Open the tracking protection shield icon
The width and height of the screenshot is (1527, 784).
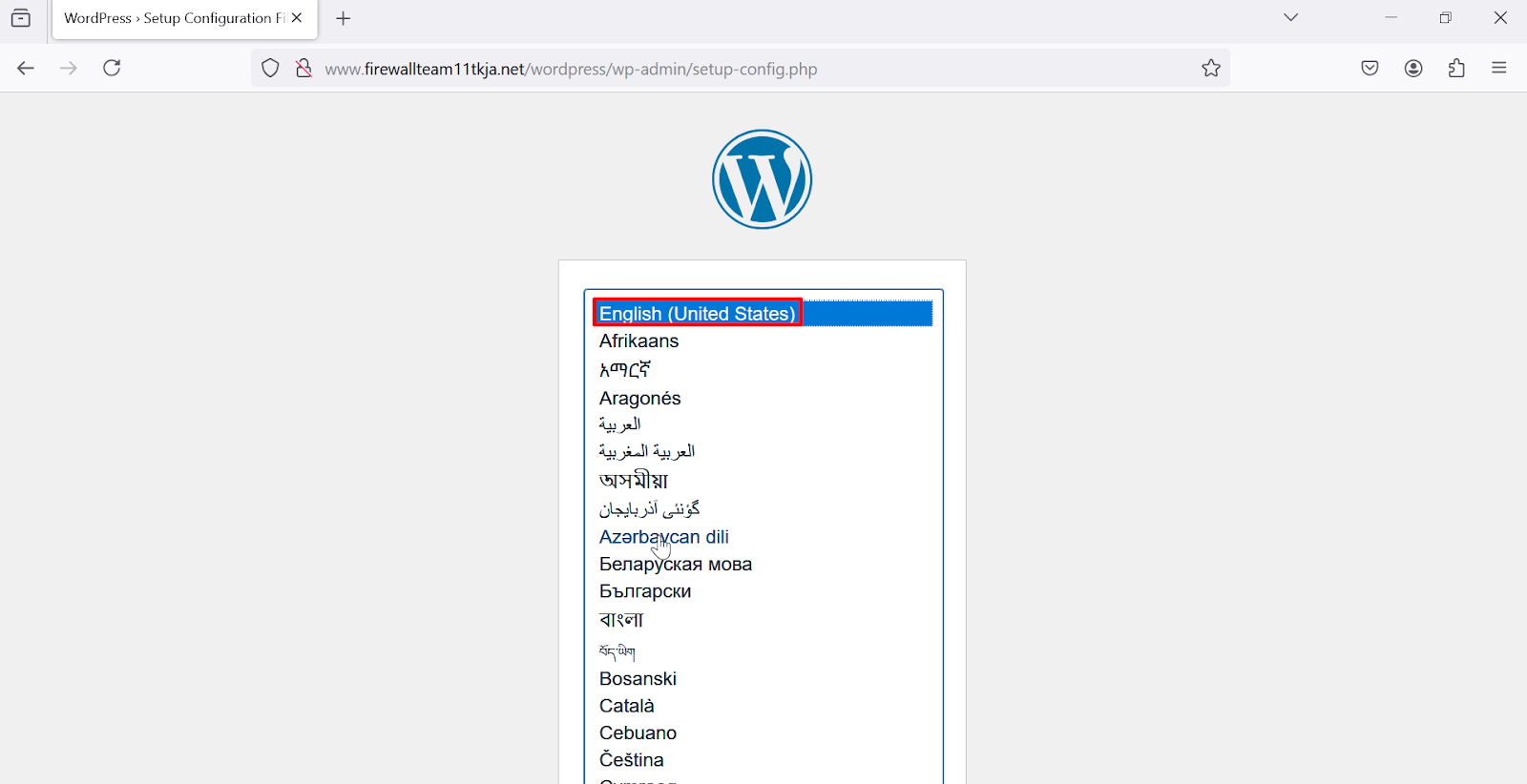[x=271, y=69]
